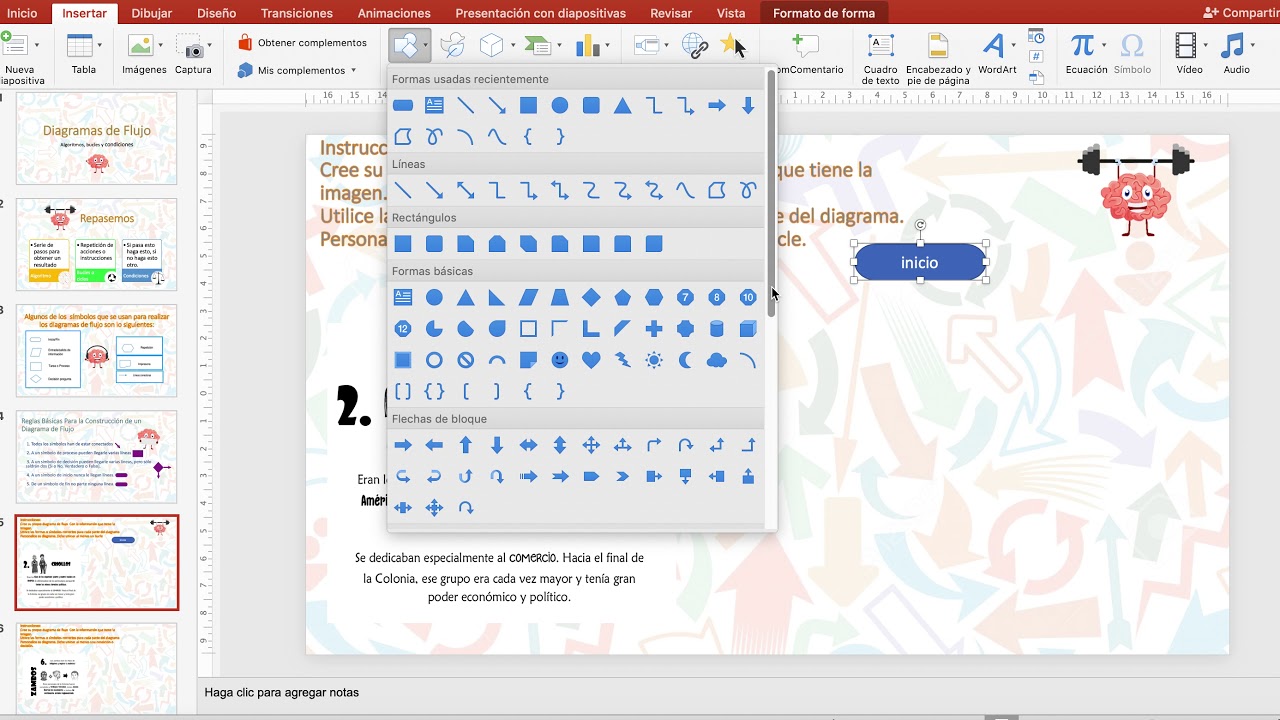
Task: Select the cylinder shape
Action: point(716,329)
